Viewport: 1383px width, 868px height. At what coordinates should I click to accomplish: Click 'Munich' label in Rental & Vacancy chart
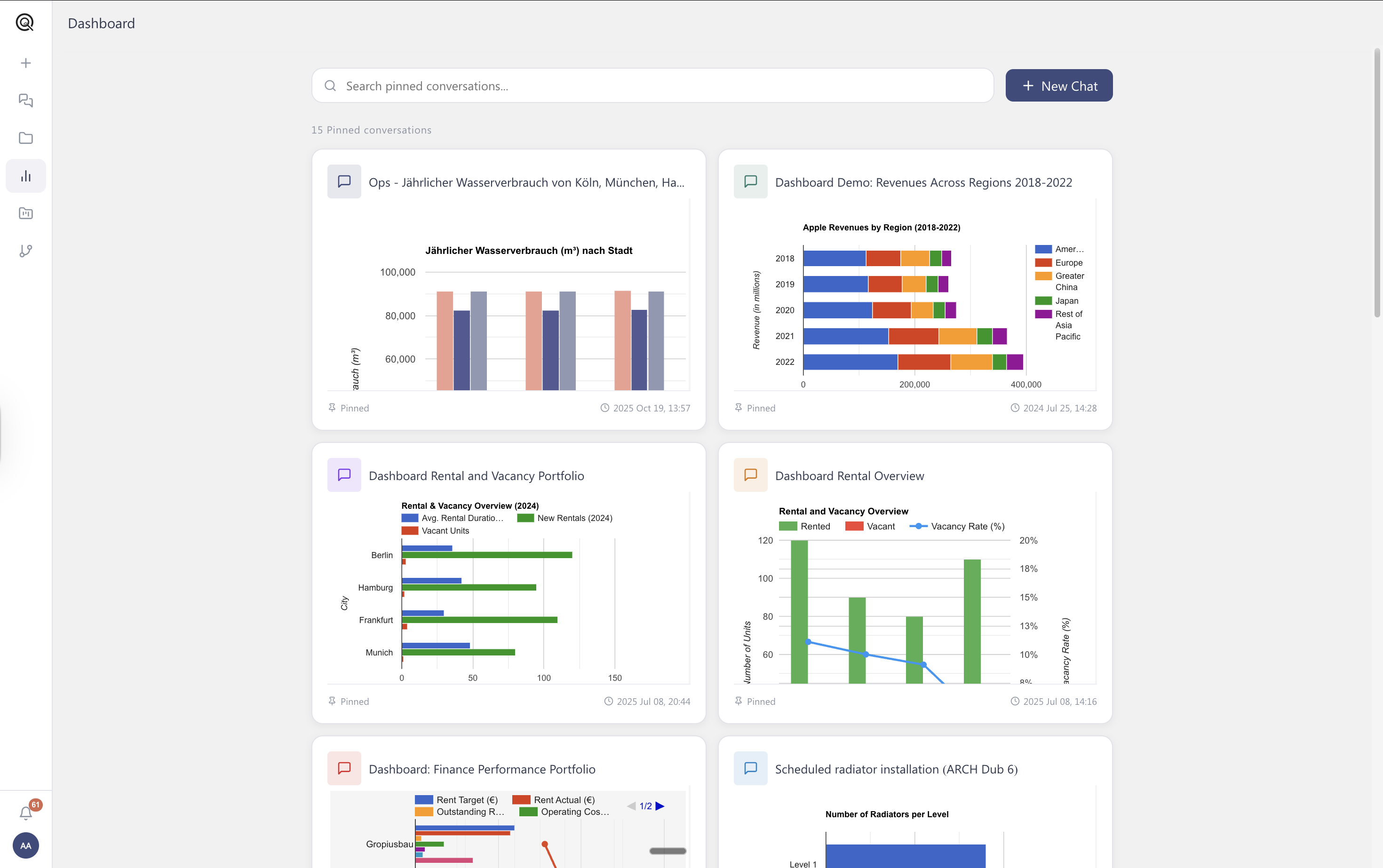click(x=379, y=652)
